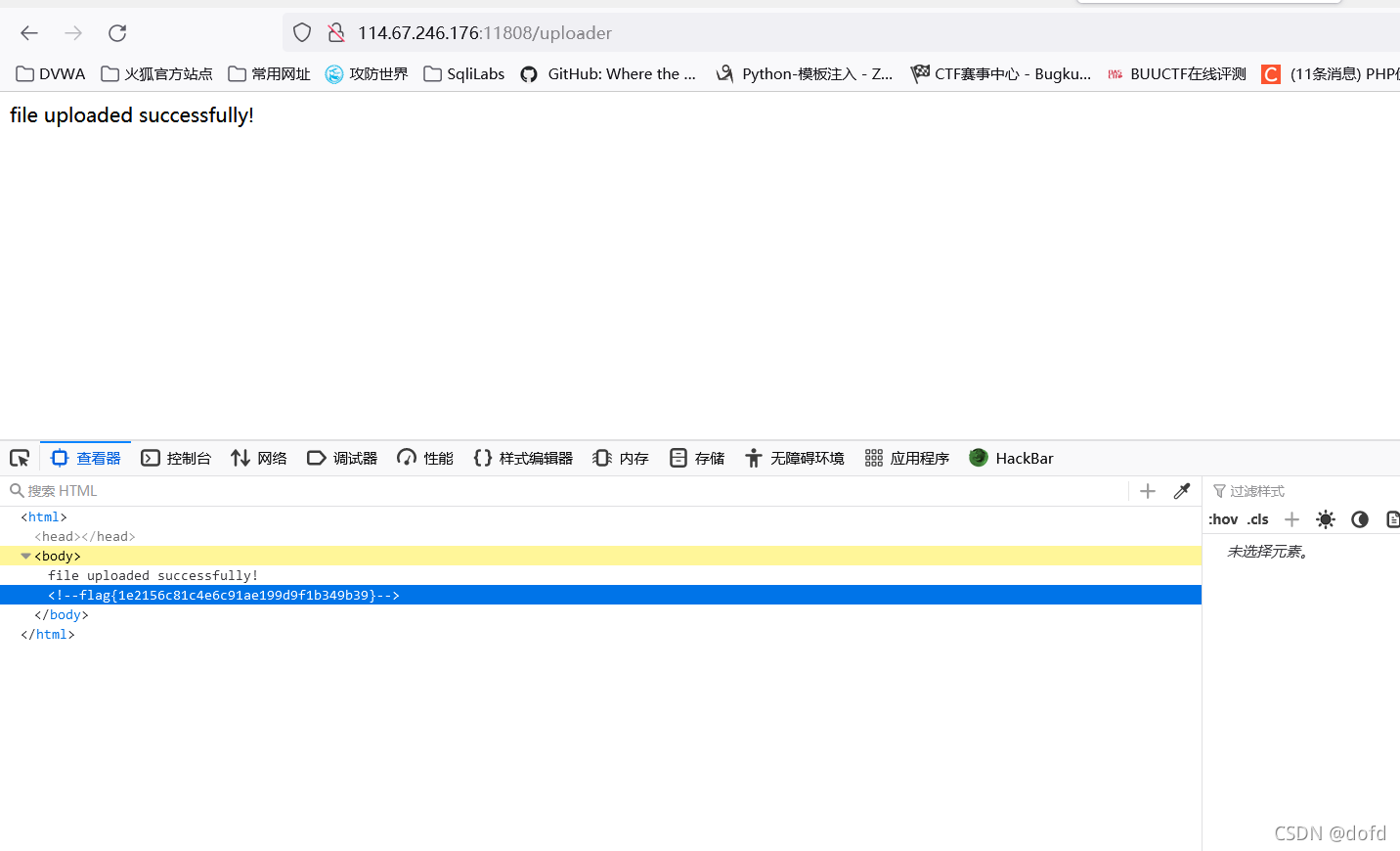Toggle the .cls classes panel

point(1258,519)
